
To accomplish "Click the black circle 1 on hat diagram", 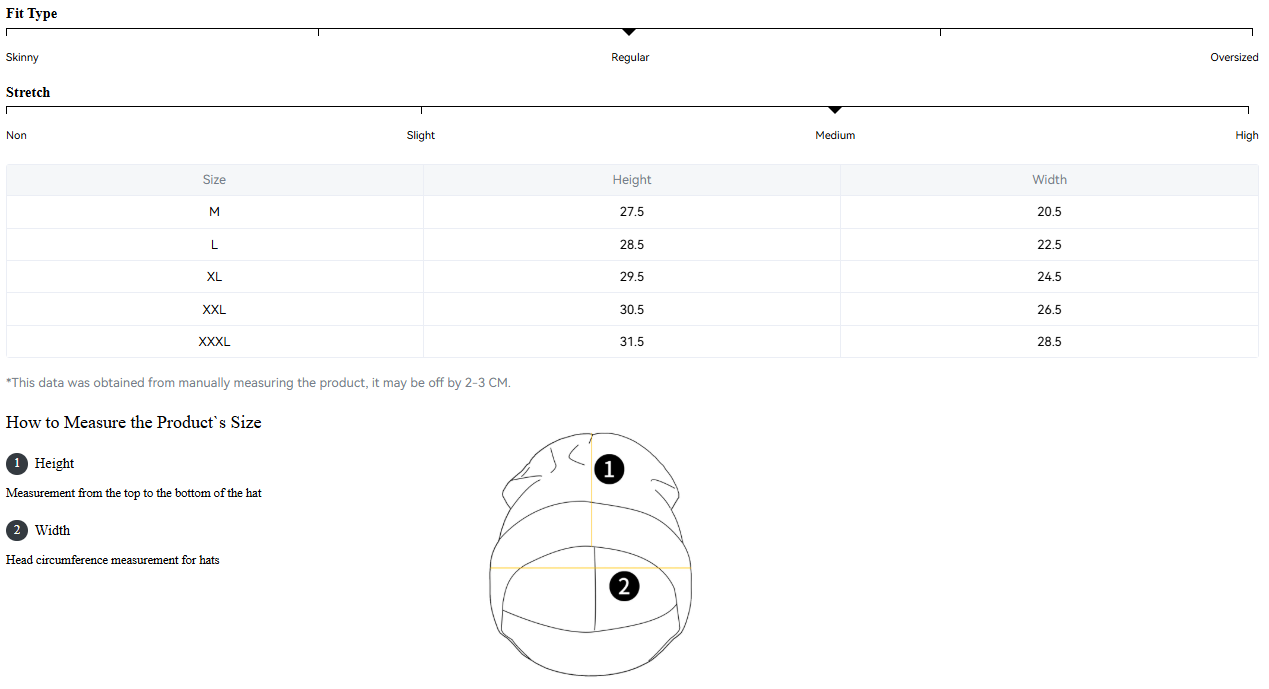I will (609, 469).
